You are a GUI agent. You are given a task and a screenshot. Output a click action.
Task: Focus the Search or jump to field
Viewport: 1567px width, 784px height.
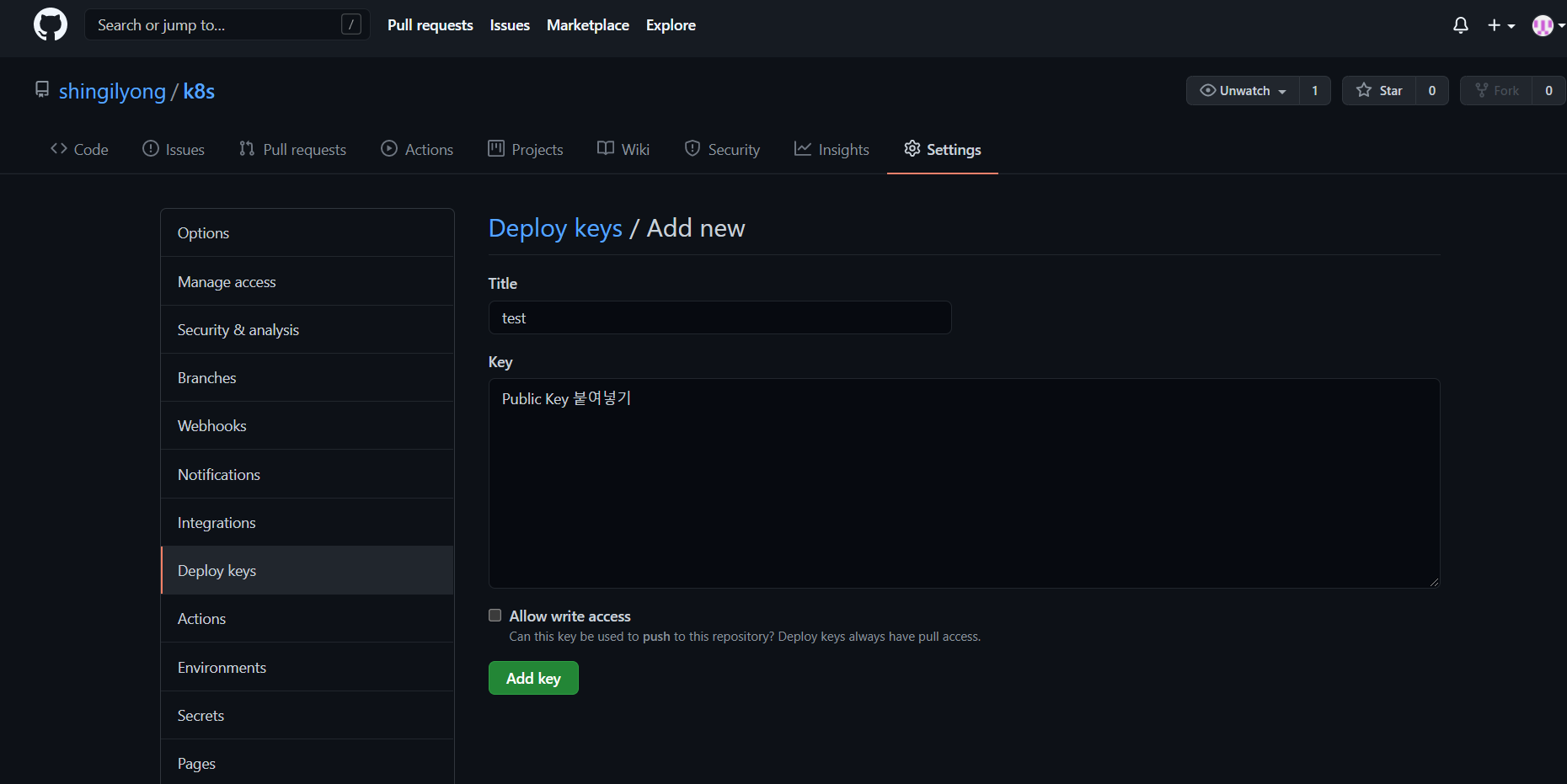tap(227, 24)
